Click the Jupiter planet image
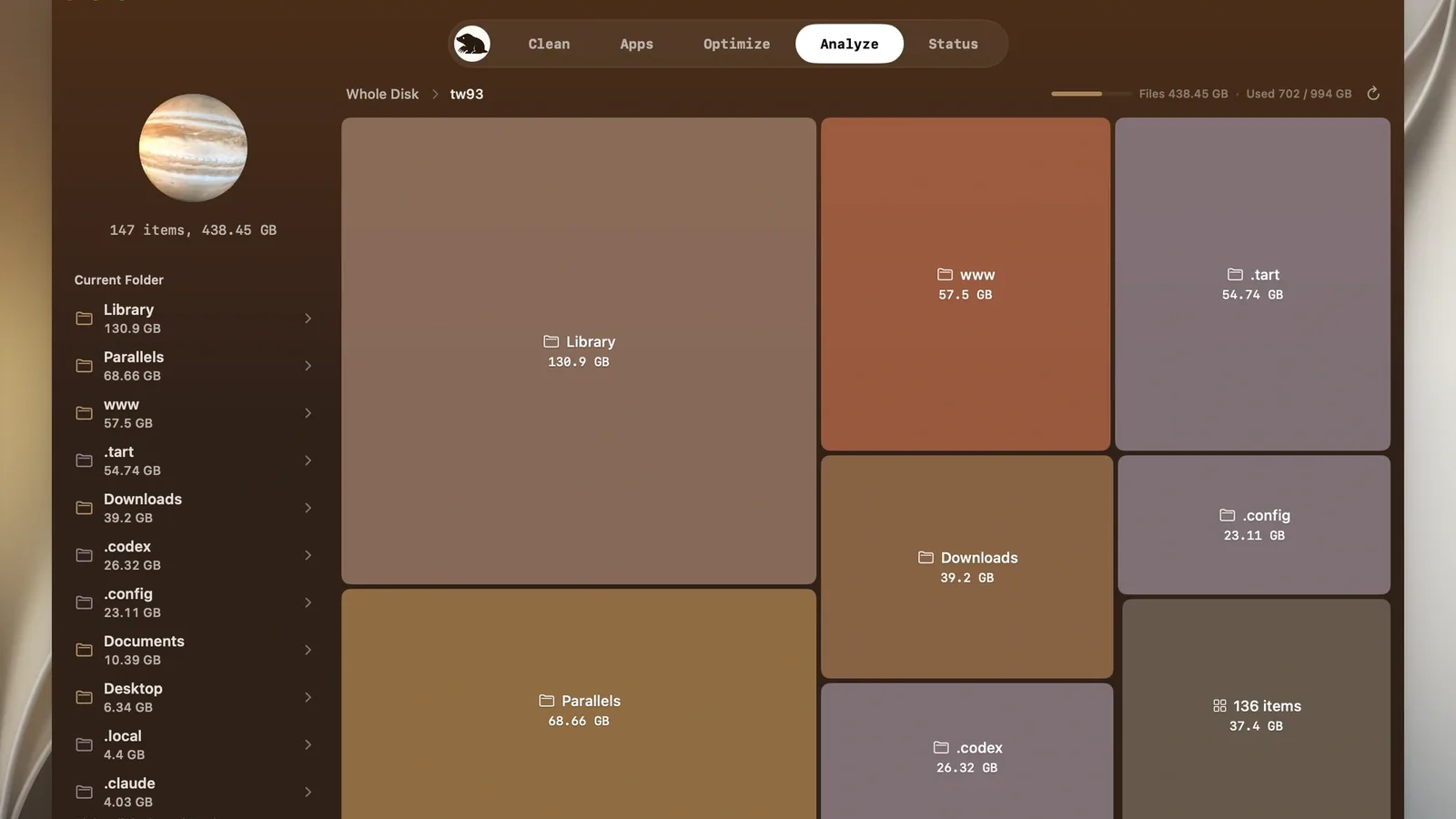 coord(193,147)
